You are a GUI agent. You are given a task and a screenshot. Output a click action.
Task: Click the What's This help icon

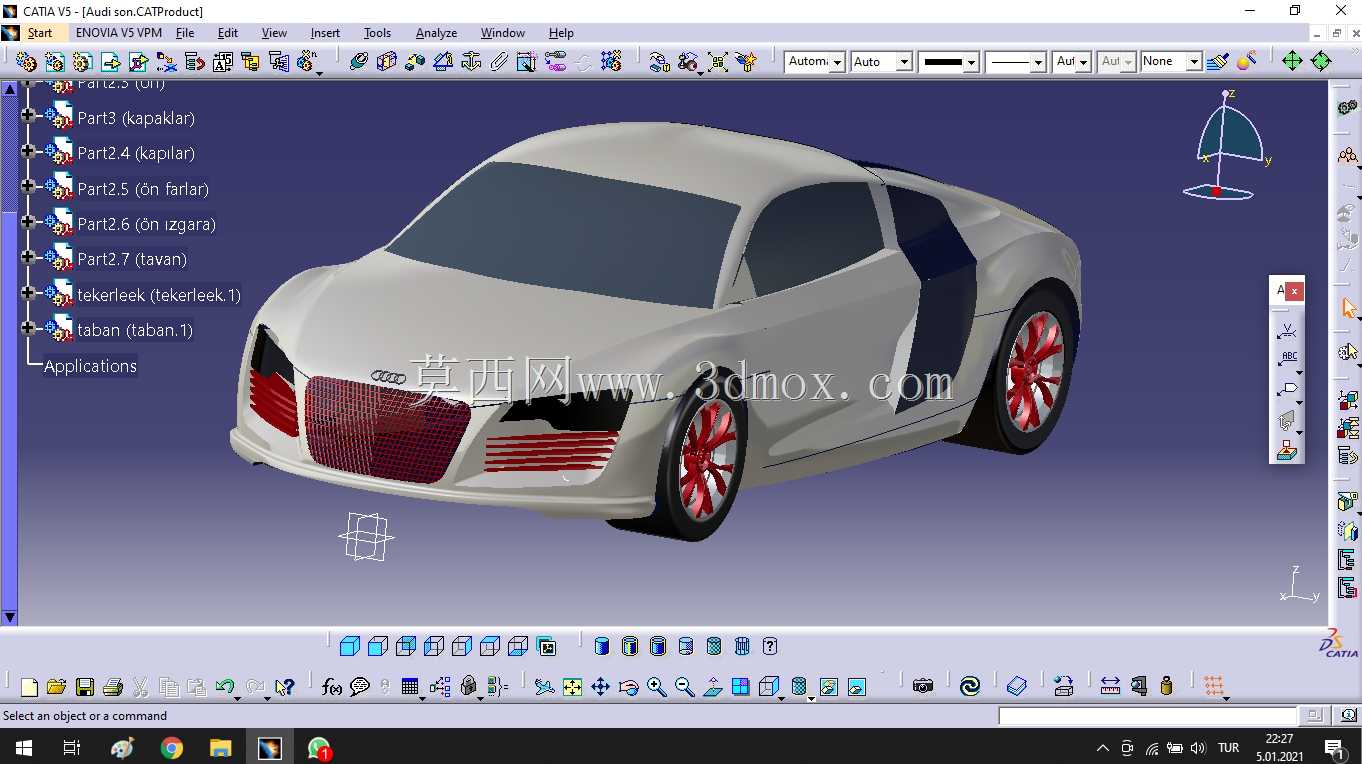click(285, 687)
